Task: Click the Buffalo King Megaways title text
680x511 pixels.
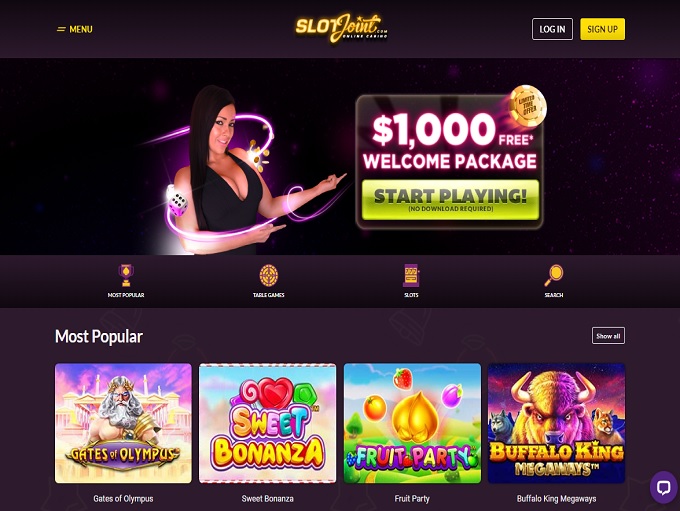Action: (x=556, y=499)
